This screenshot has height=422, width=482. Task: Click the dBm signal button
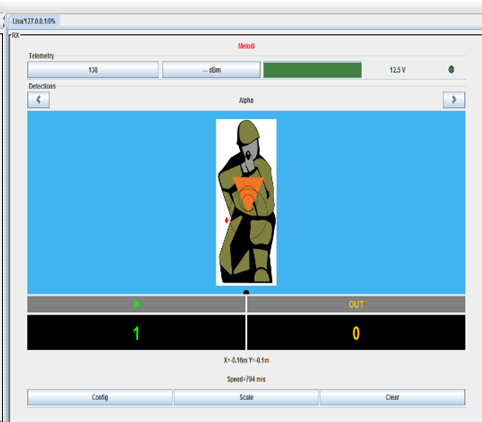(211, 70)
